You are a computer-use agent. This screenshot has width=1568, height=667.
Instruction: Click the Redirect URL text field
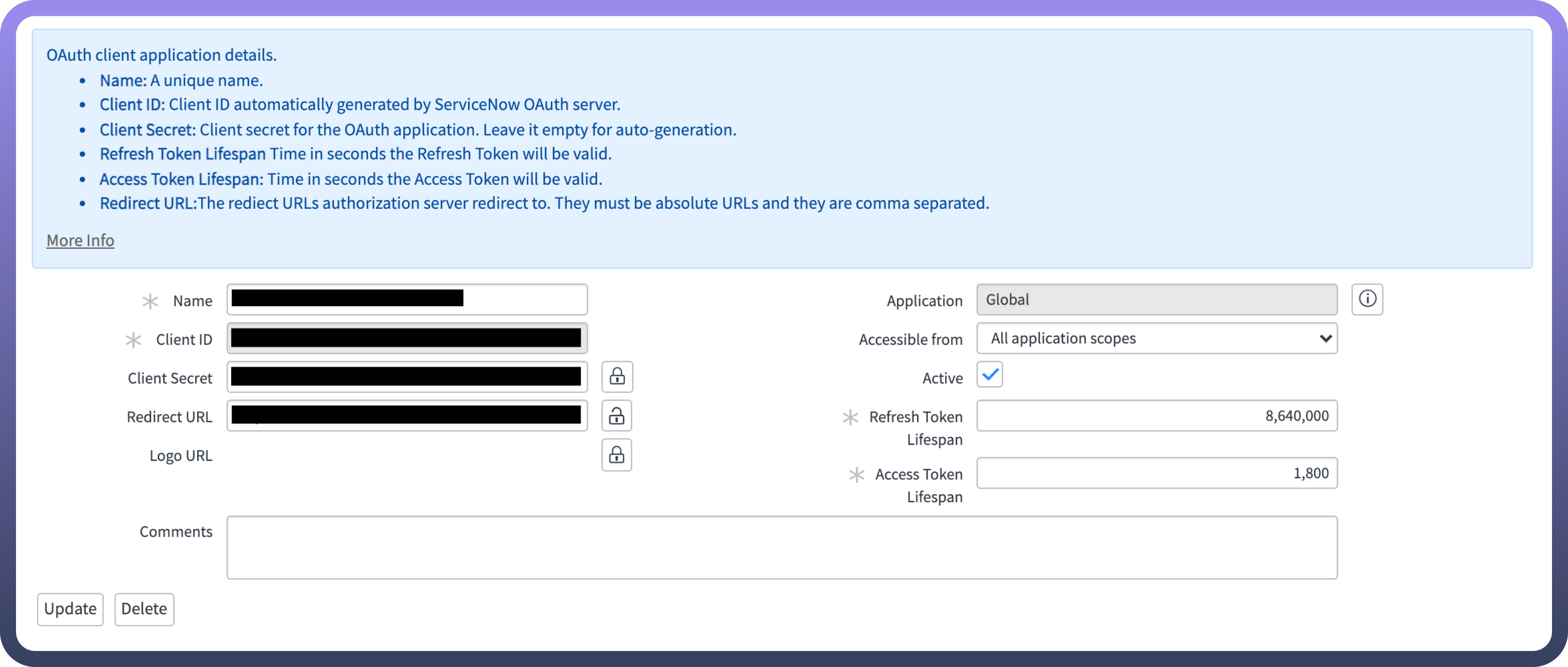coord(407,415)
